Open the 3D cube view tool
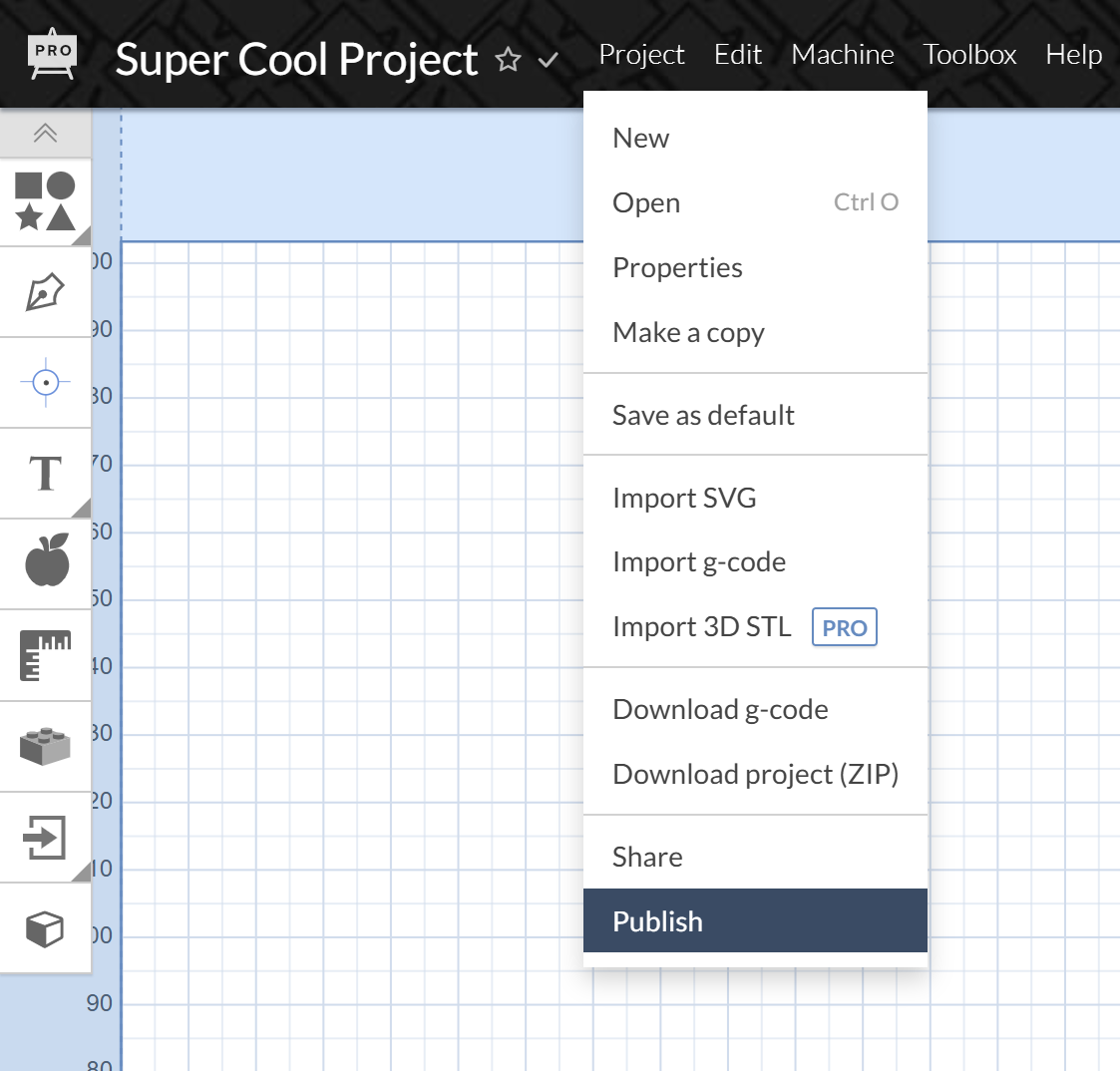The width and height of the screenshot is (1120, 1071). point(45,929)
